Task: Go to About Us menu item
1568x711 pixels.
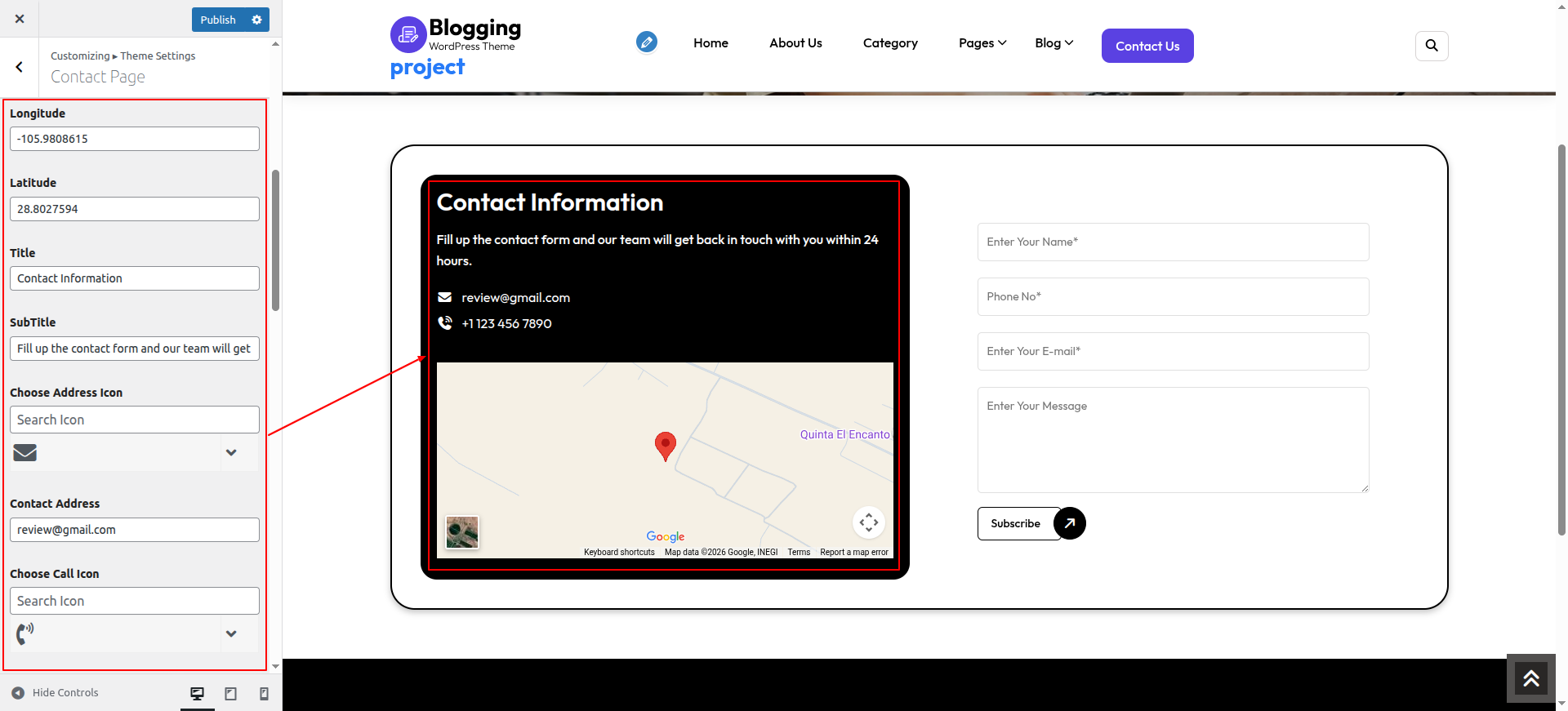Action: (795, 42)
